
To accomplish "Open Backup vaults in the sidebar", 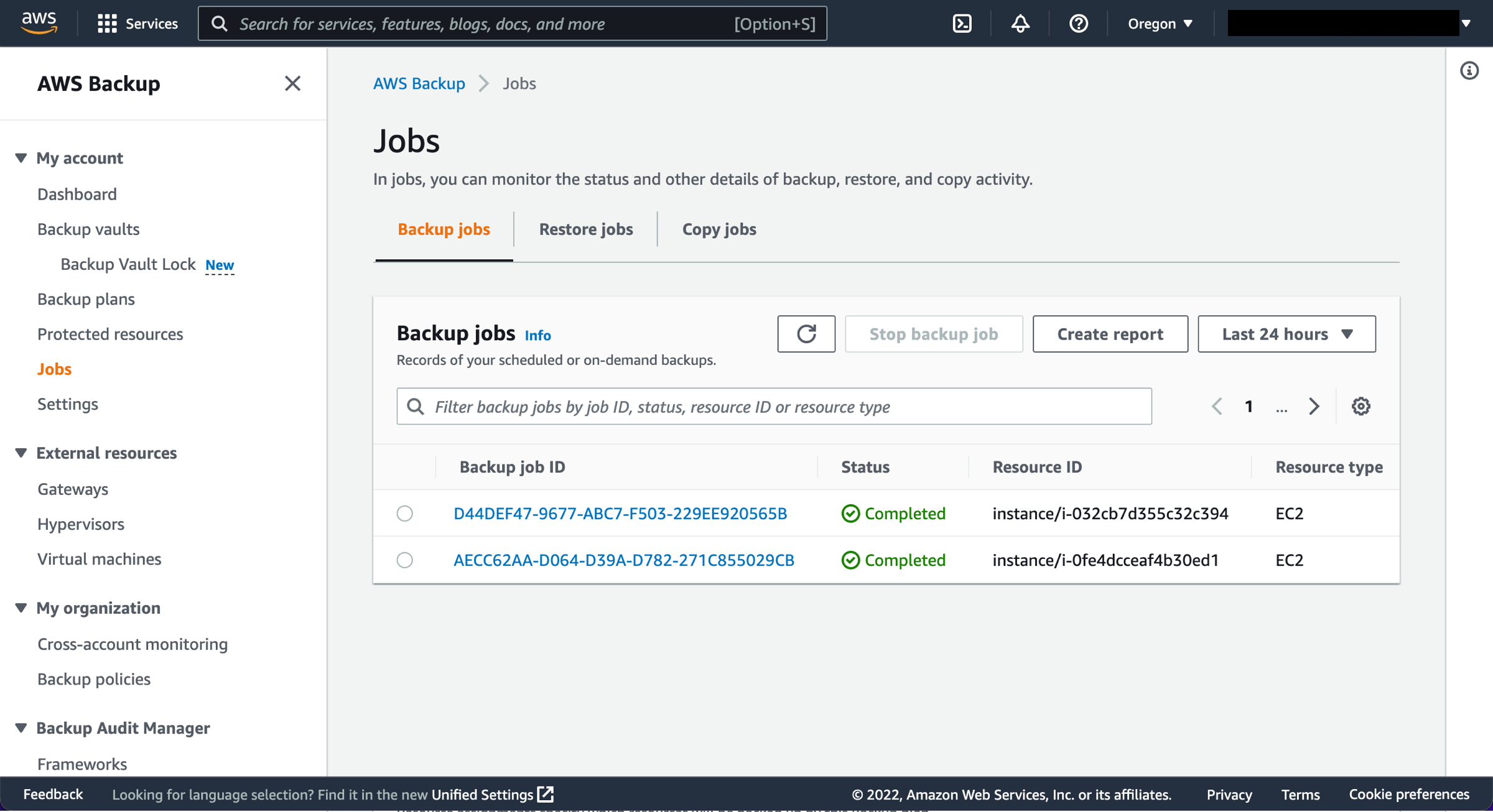I will 88,229.
